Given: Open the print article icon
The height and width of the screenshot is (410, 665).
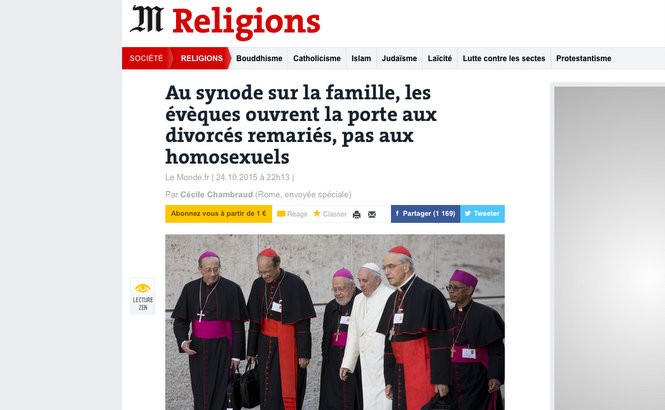Looking at the screenshot, I should pyautogui.click(x=357, y=215).
